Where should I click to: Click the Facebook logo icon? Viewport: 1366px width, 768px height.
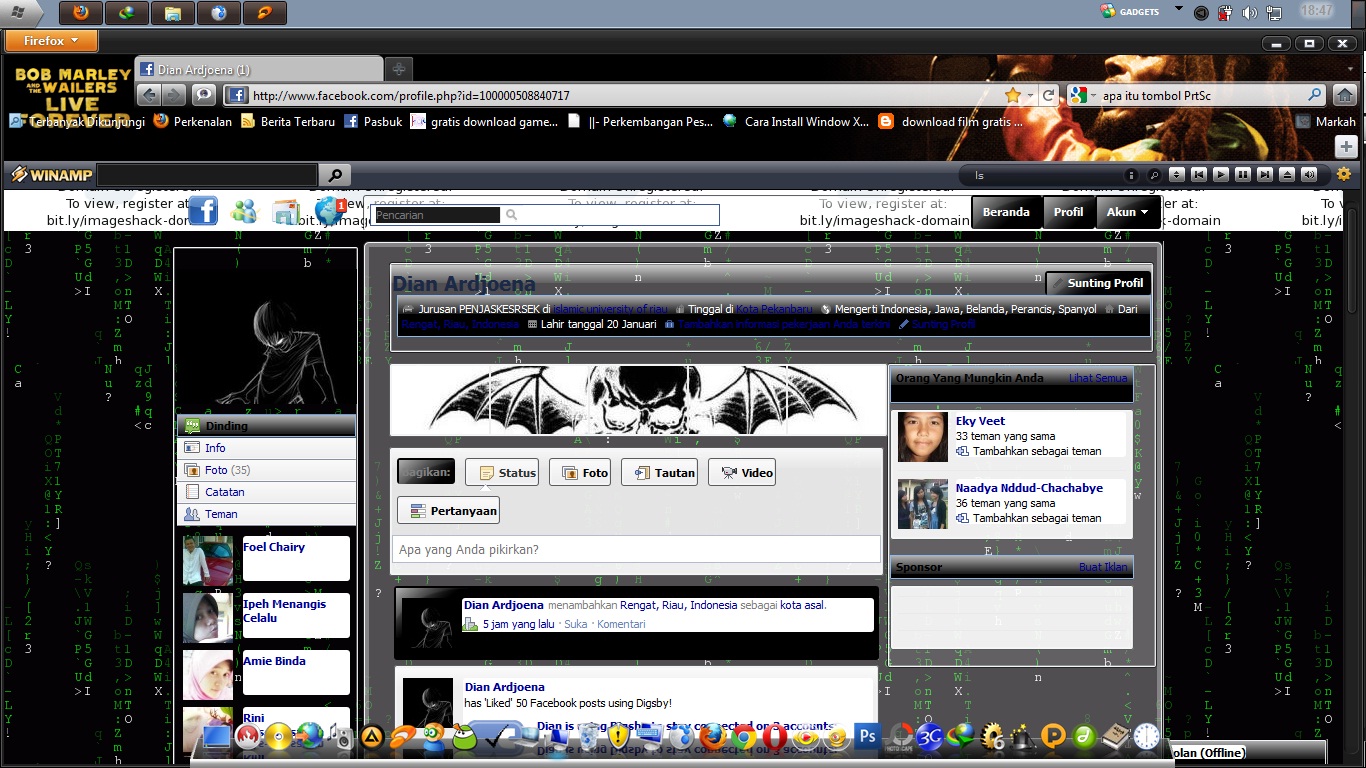203,211
